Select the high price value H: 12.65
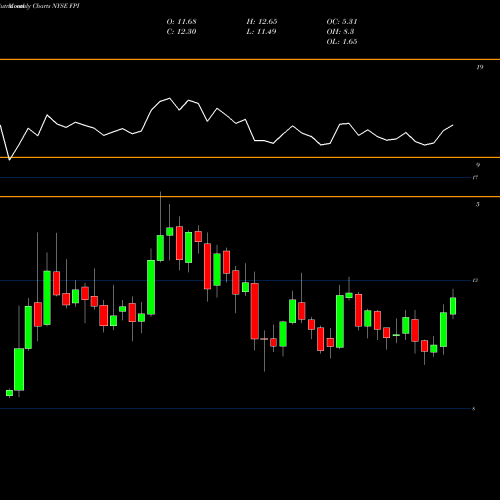The image size is (500, 500). (262, 22)
